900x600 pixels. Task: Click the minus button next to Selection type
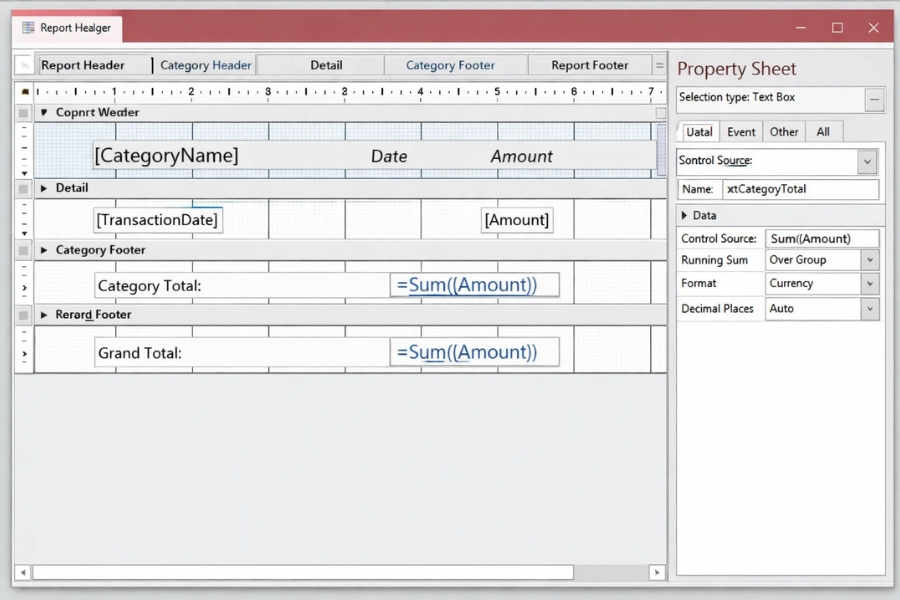(x=875, y=99)
